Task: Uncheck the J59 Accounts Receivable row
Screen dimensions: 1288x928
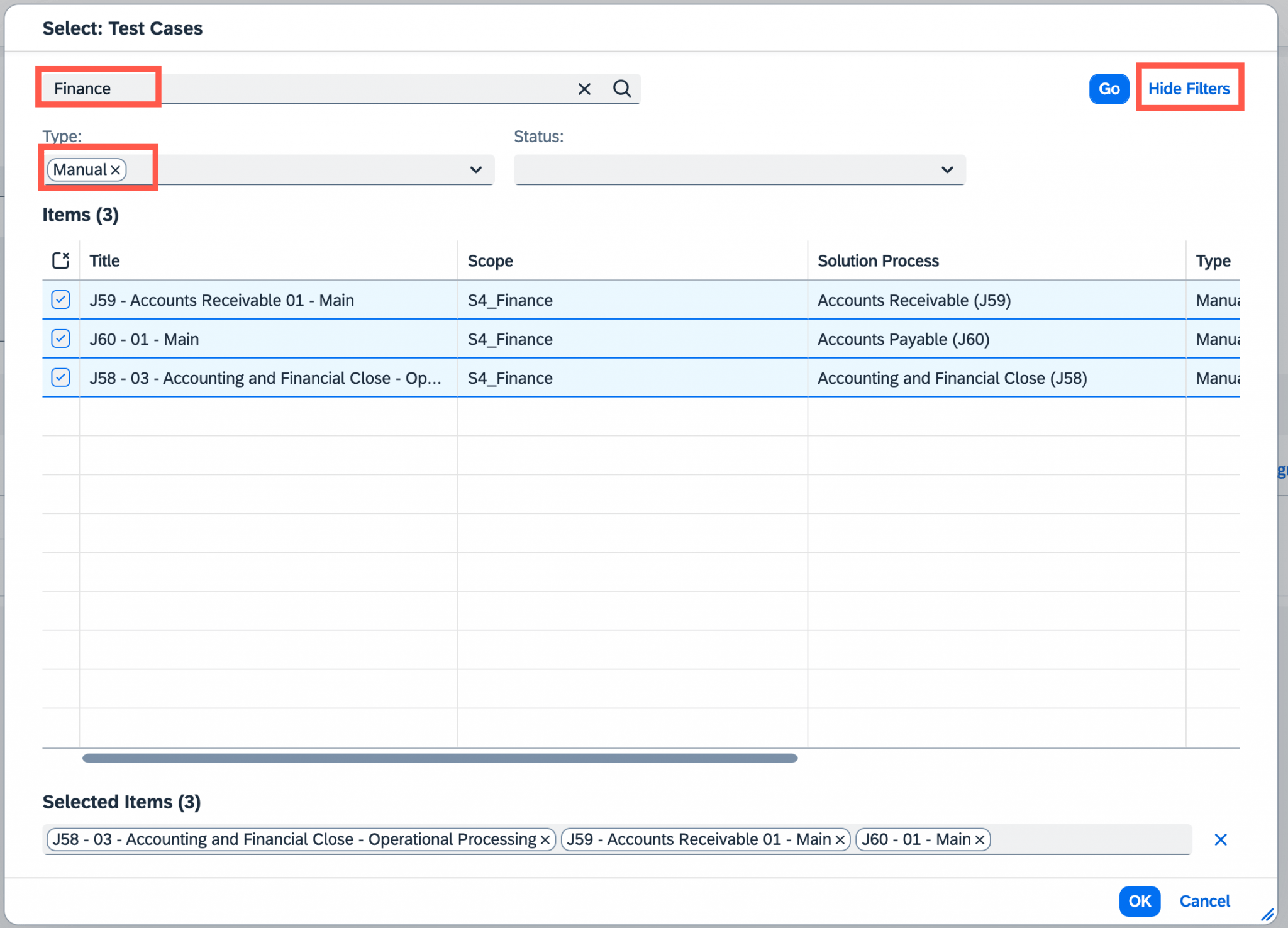Action: click(60, 300)
